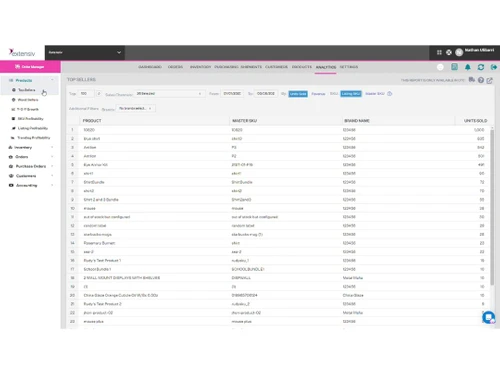This screenshot has width=500, height=375.
Task: Select Worst Sellers in sidebar
Action: pos(28,100)
